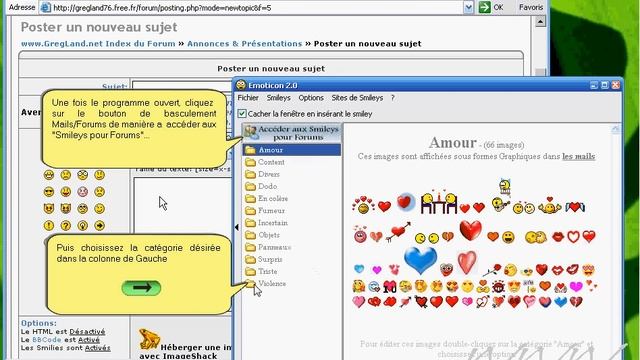Viewport: 640px width, 360px height.
Task: Open the Fumeur category folder
Action: pyautogui.click(x=265, y=211)
